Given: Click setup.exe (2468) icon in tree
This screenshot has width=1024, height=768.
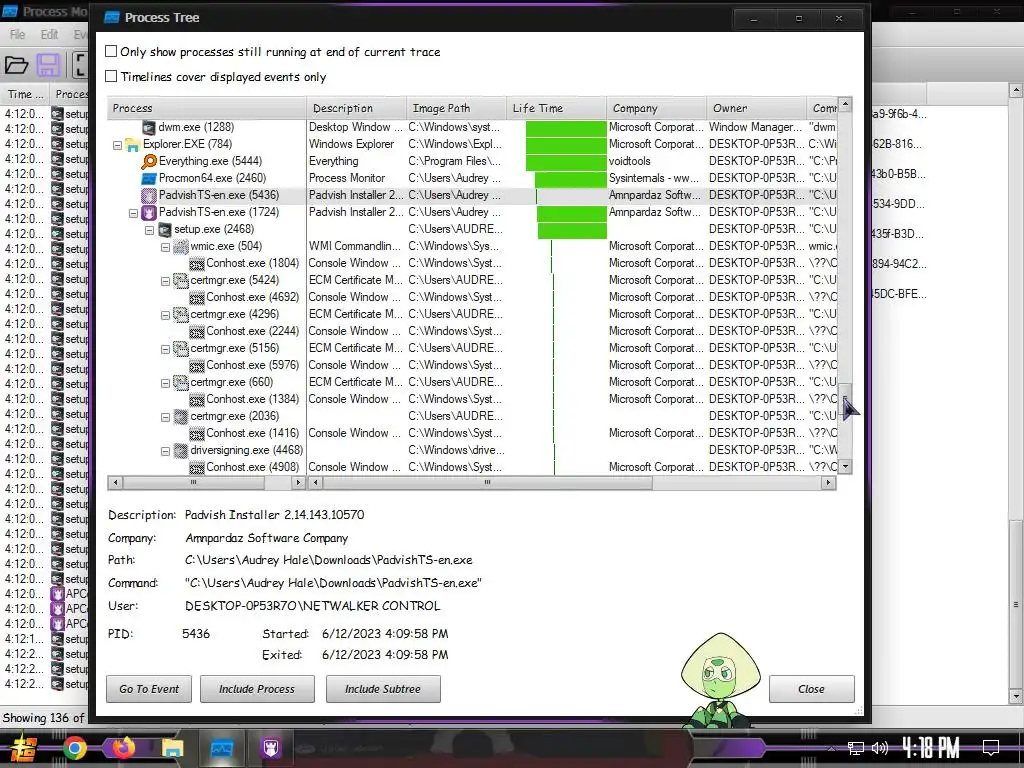Looking at the screenshot, I should click(165, 229).
